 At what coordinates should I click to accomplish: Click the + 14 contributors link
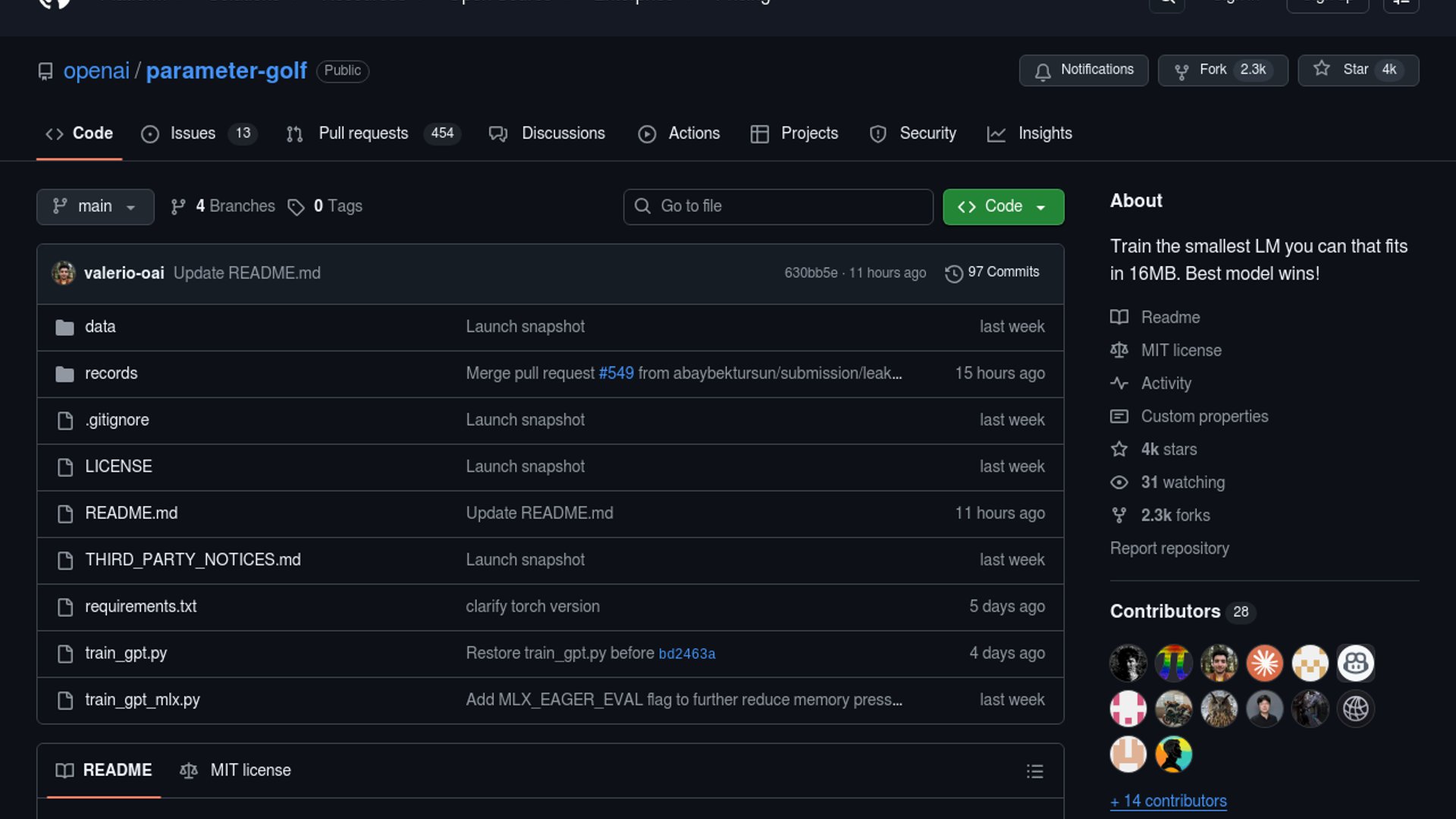click(1168, 802)
